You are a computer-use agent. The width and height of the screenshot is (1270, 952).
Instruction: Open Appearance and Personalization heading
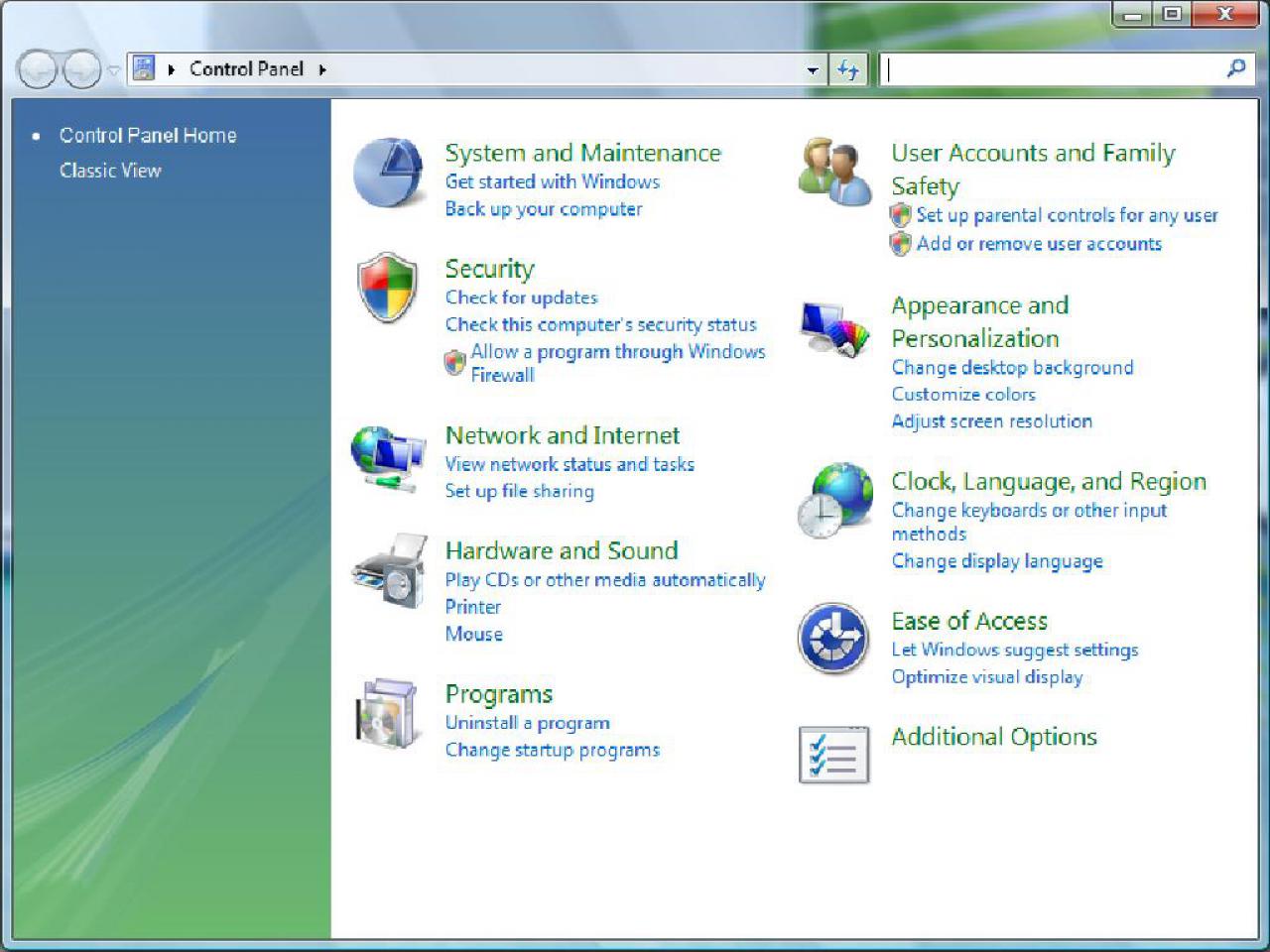980,321
